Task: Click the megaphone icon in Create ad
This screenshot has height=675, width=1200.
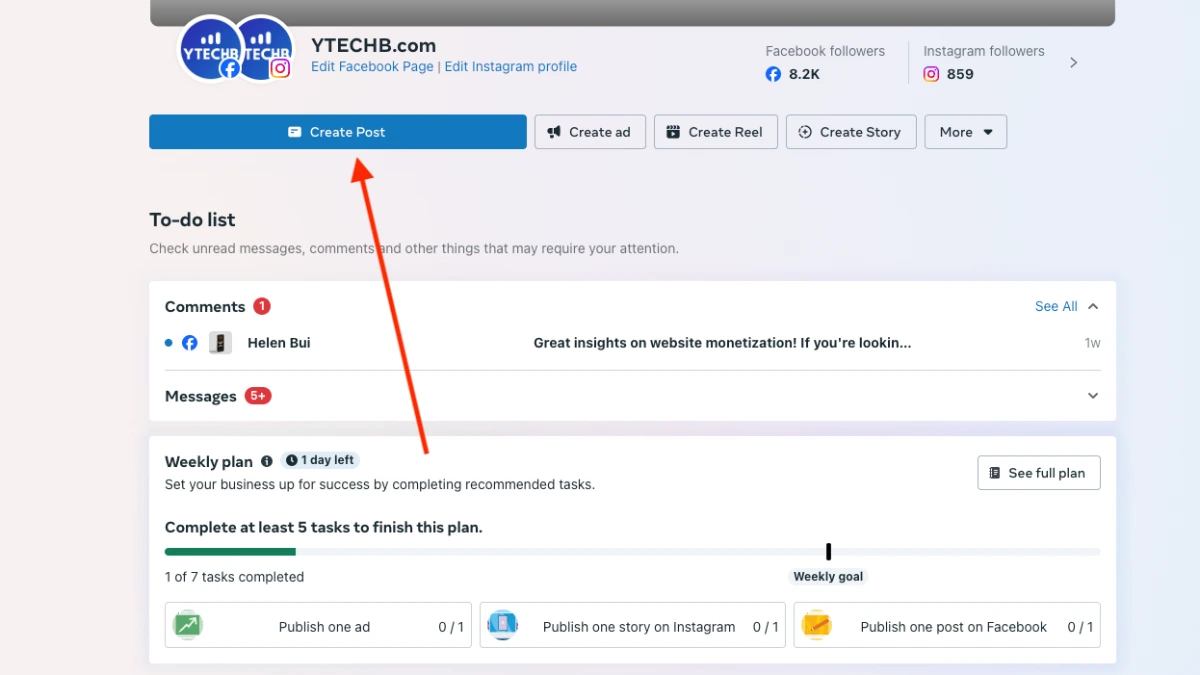Action: tap(554, 132)
